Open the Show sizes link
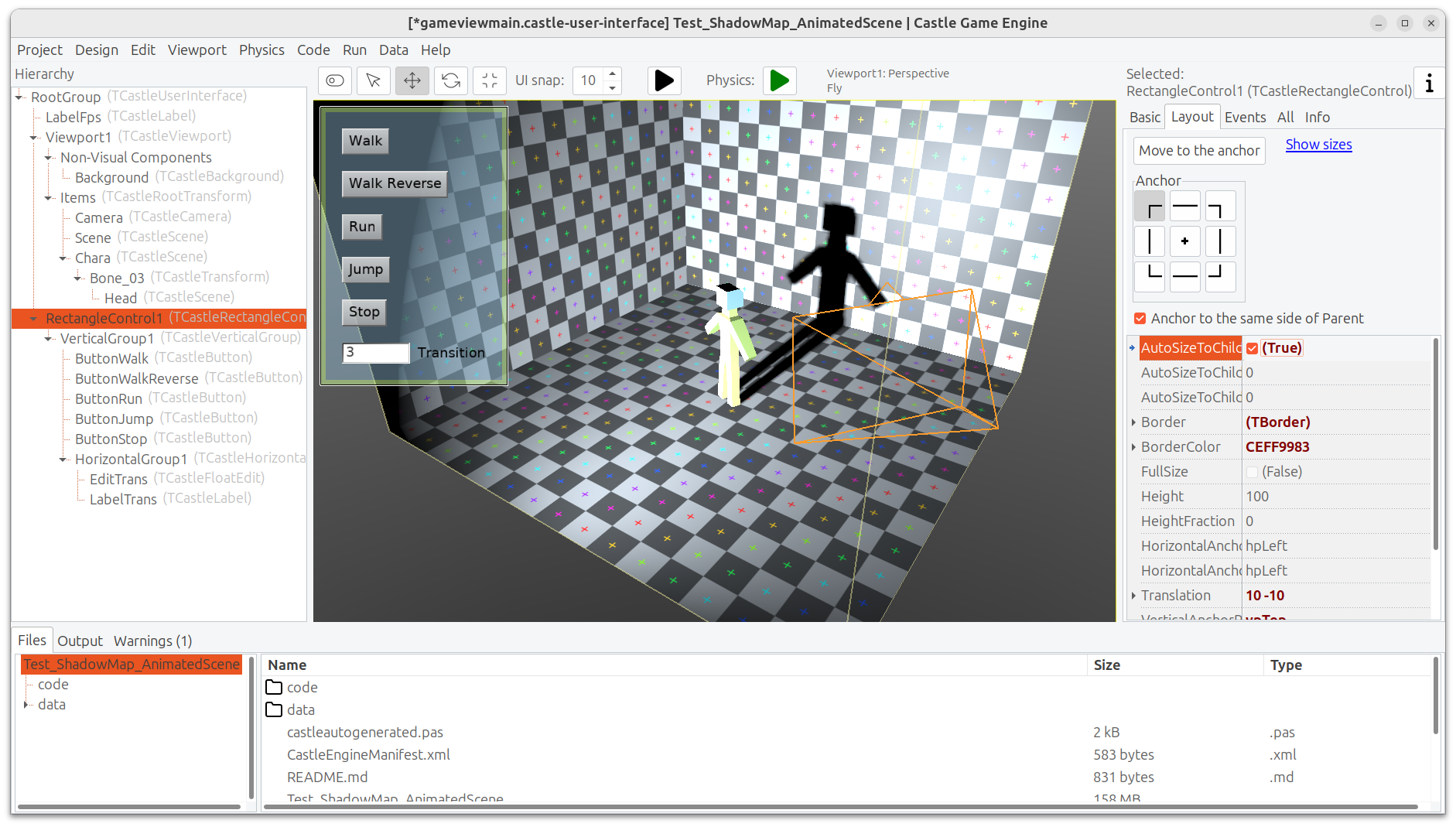This screenshot has height=827, width=1456. [1318, 145]
